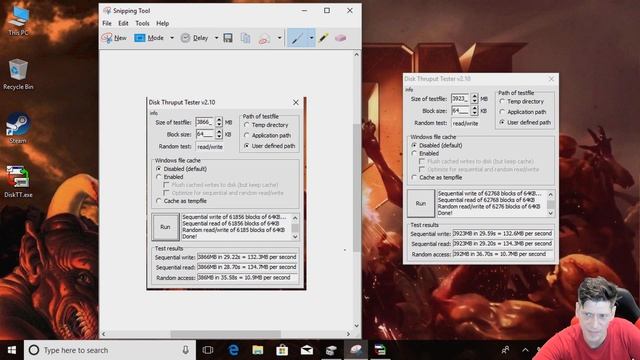The height and width of the screenshot is (360, 640).
Task: Decrease block size with down arrow, right window
Action: click(x=474, y=113)
